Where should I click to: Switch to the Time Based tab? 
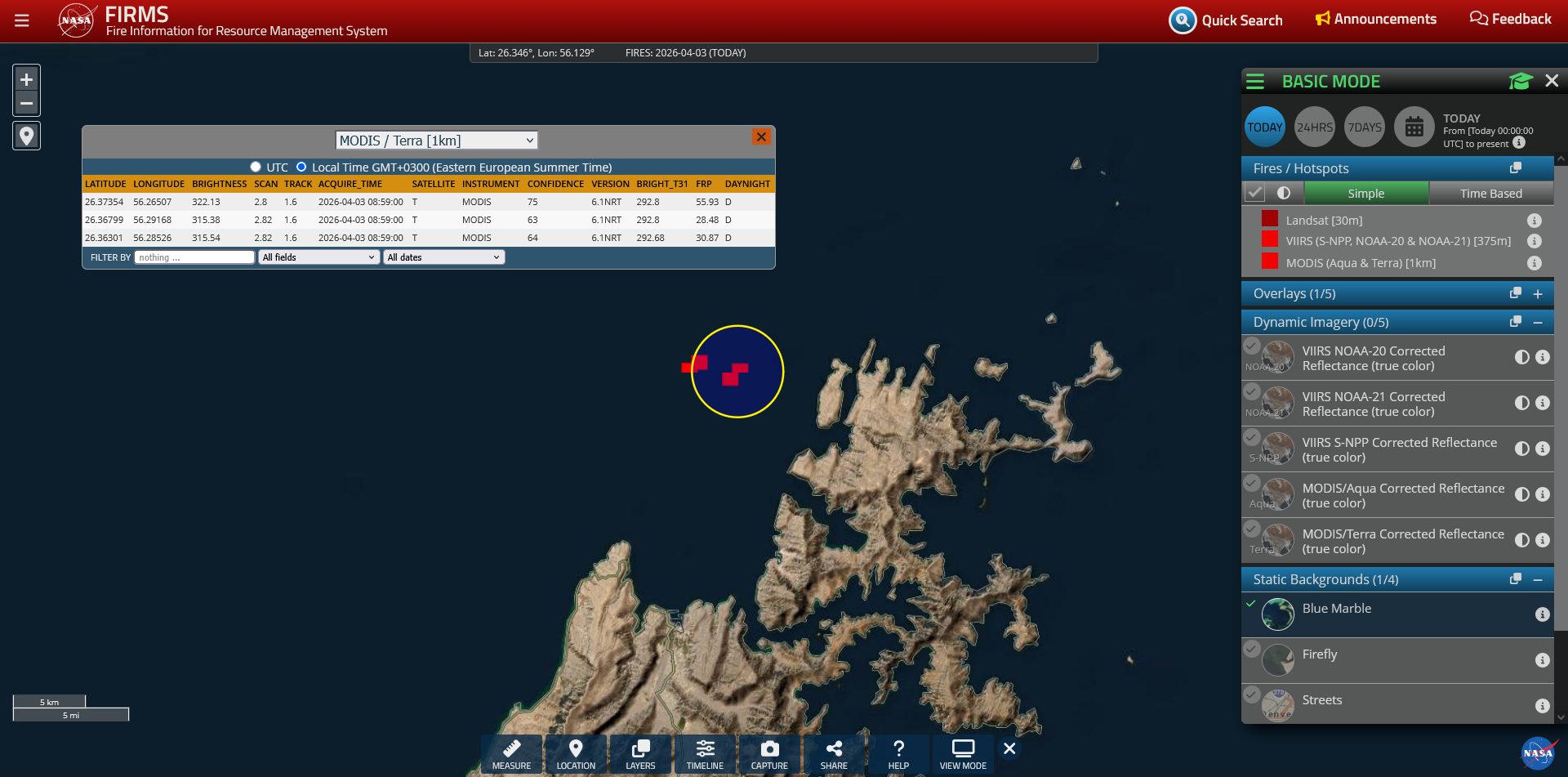pyautogui.click(x=1490, y=194)
